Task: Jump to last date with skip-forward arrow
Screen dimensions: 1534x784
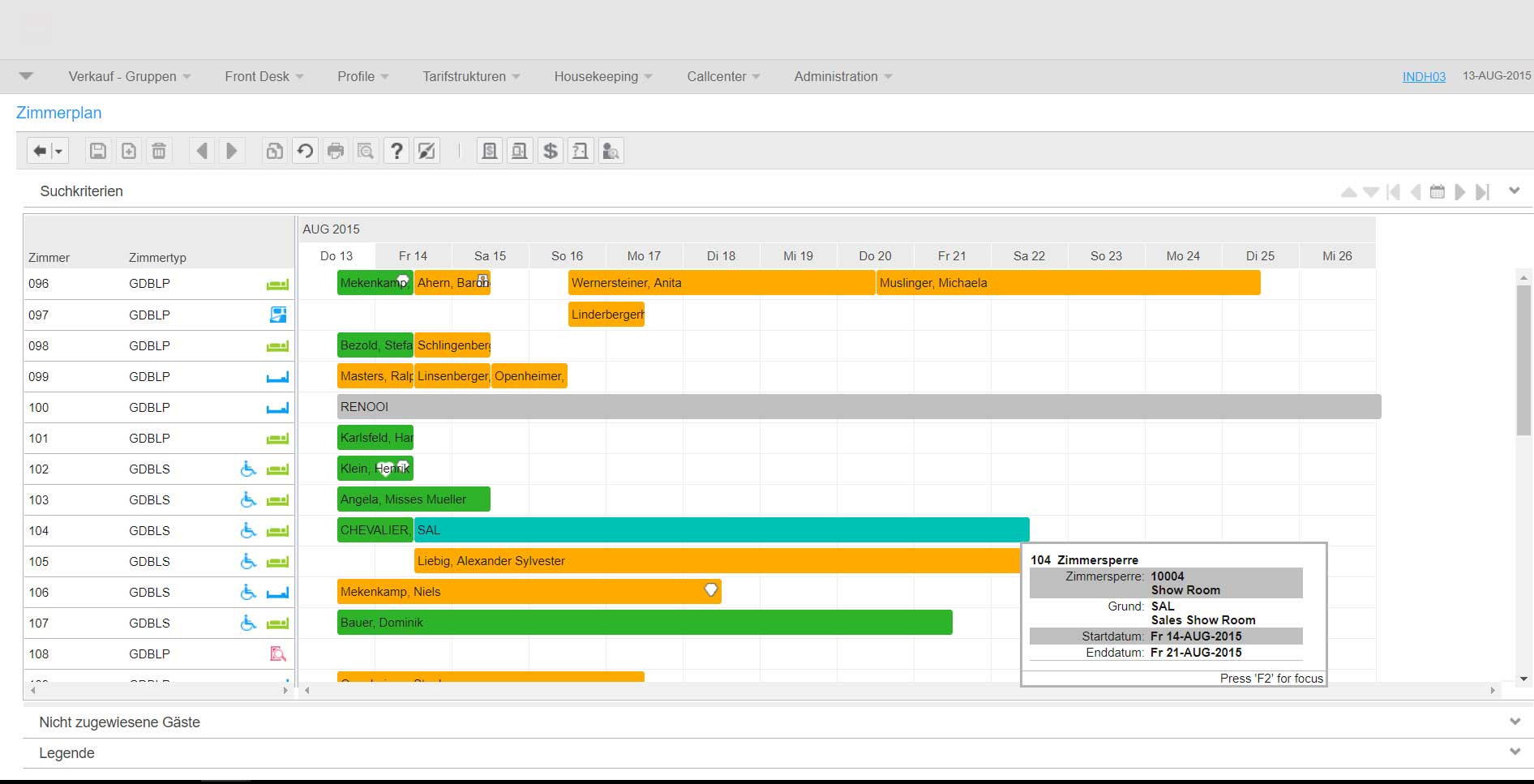Action: point(1482,192)
